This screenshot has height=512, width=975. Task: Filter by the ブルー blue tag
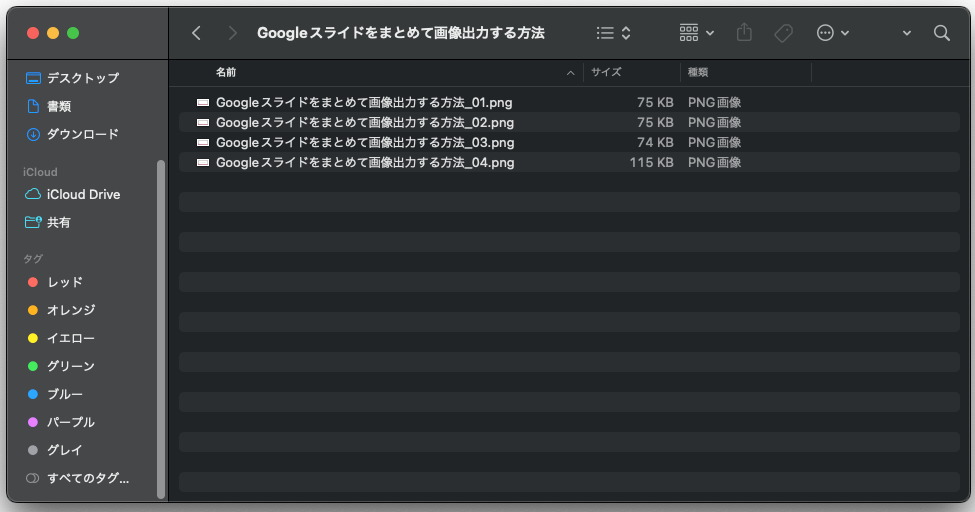[x=64, y=394]
